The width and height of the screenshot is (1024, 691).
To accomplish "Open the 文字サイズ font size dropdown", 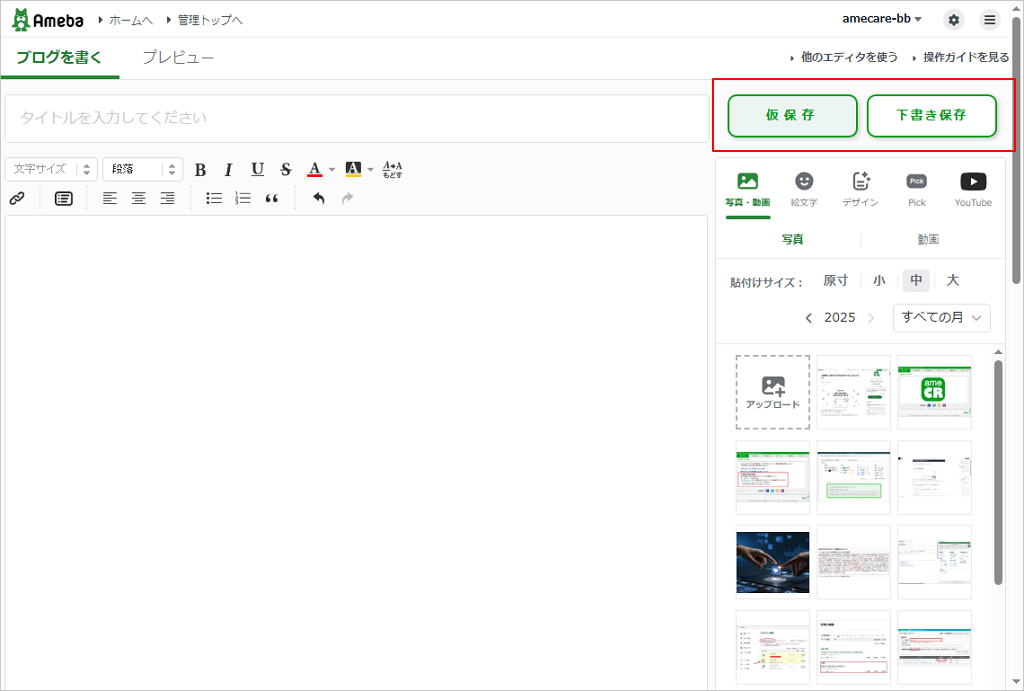I will [x=51, y=169].
